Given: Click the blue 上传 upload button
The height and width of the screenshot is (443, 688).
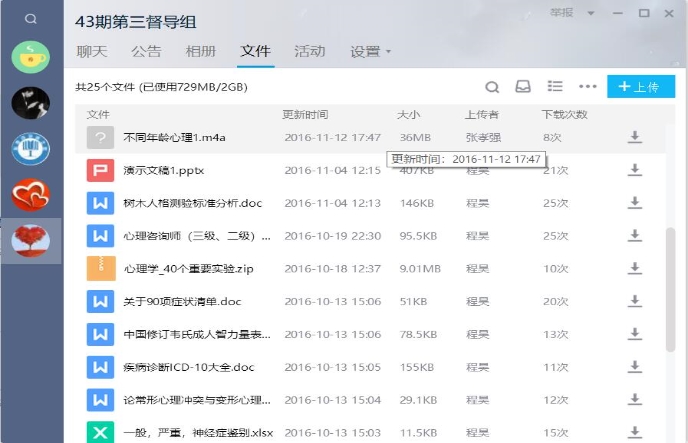Looking at the screenshot, I should point(640,87).
